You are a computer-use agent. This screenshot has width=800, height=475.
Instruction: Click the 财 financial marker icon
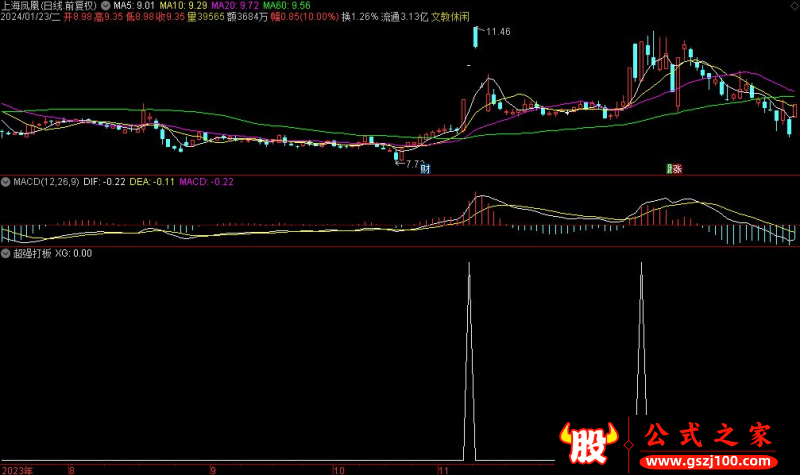click(425, 169)
